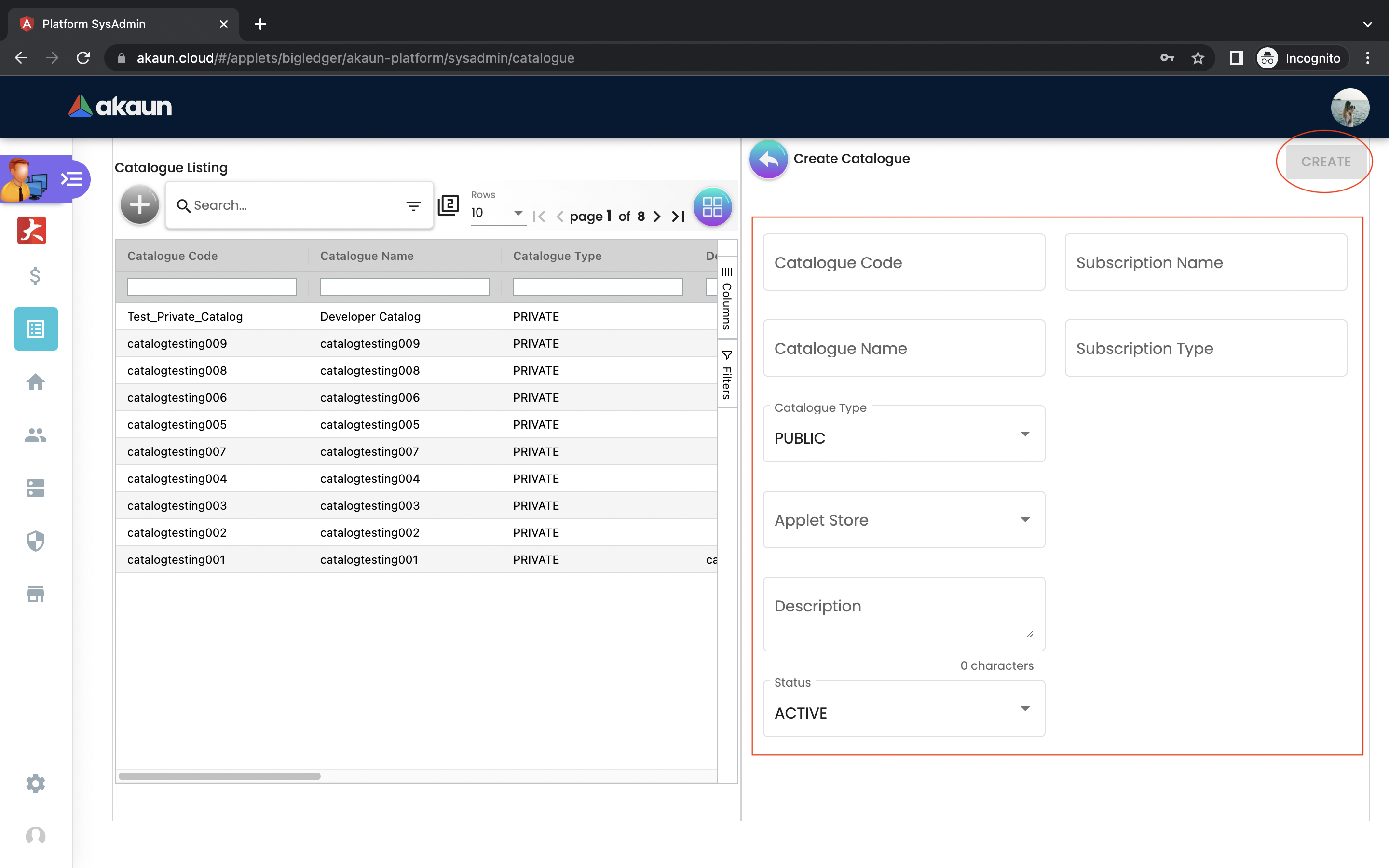Open the settings gear in sidebar
This screenshot has width=1389, height=868.
pyautogui.click(x=36, y=783)
